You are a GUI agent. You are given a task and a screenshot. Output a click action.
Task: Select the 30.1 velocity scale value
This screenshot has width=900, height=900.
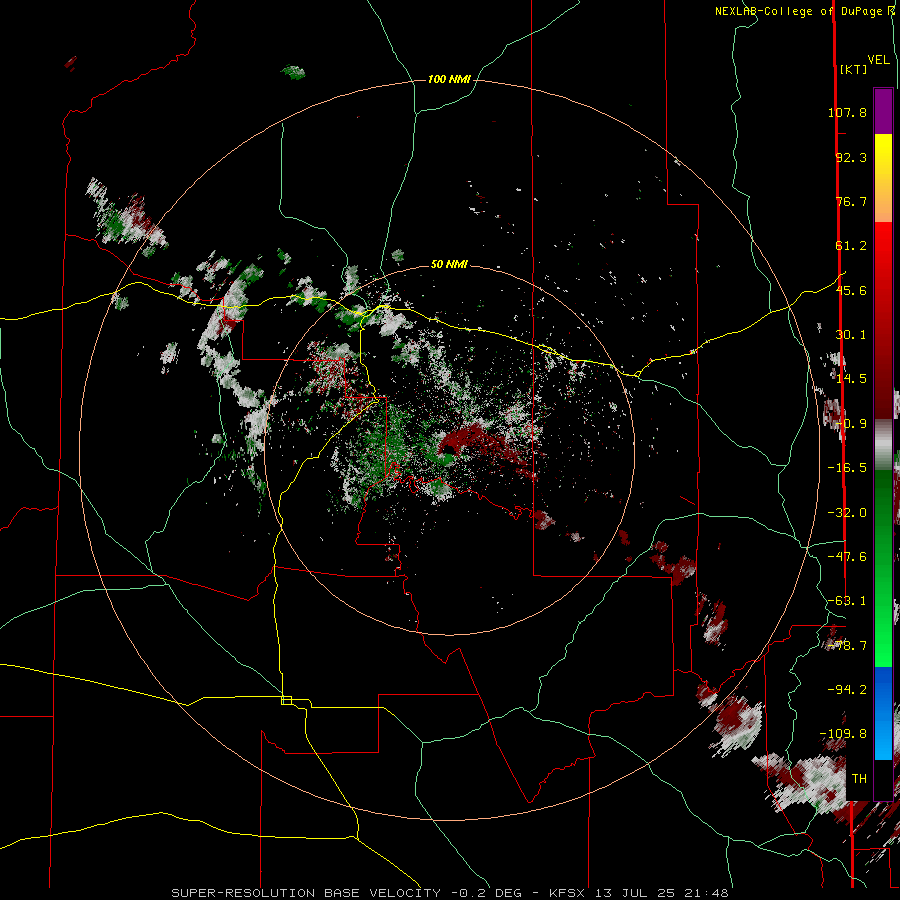851,335
